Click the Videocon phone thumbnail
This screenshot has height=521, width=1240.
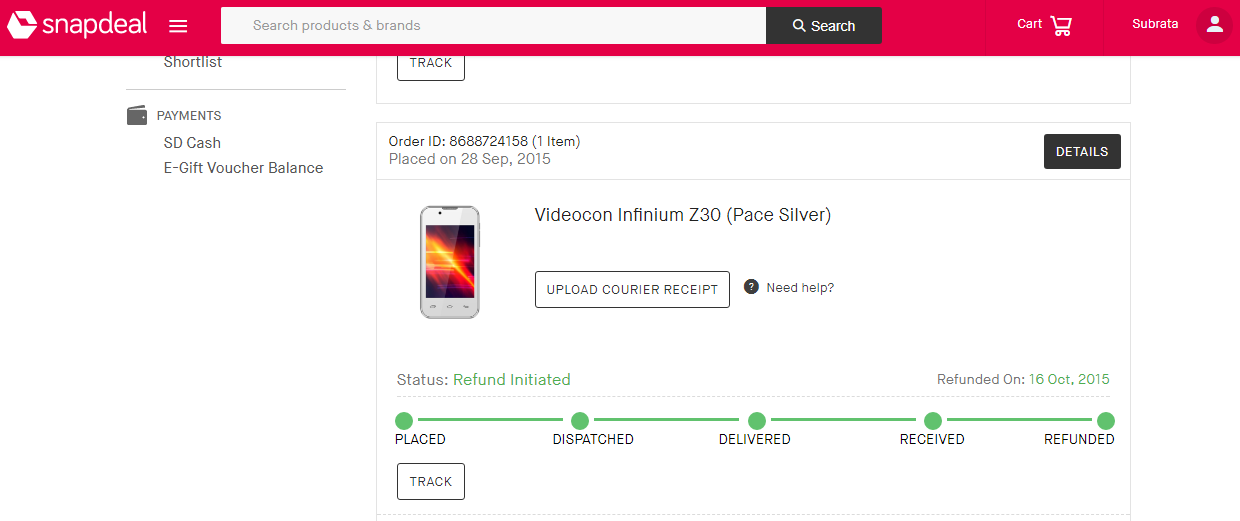click(449, 262)
